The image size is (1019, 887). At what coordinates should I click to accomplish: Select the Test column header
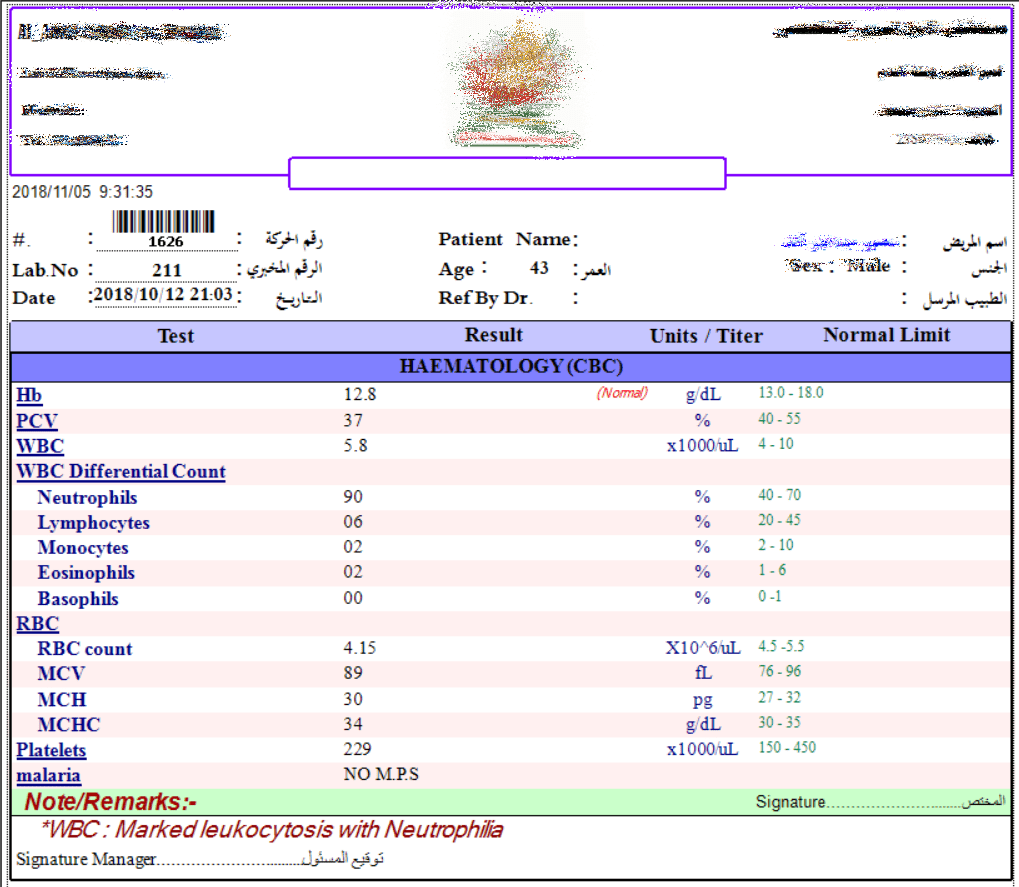(176, 336)
